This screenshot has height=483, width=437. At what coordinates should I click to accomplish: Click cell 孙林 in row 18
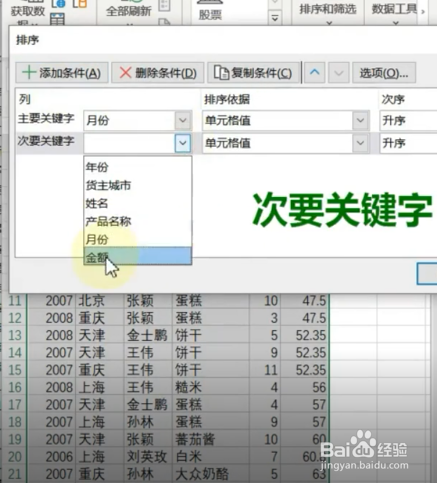click(x=148, y=422)
